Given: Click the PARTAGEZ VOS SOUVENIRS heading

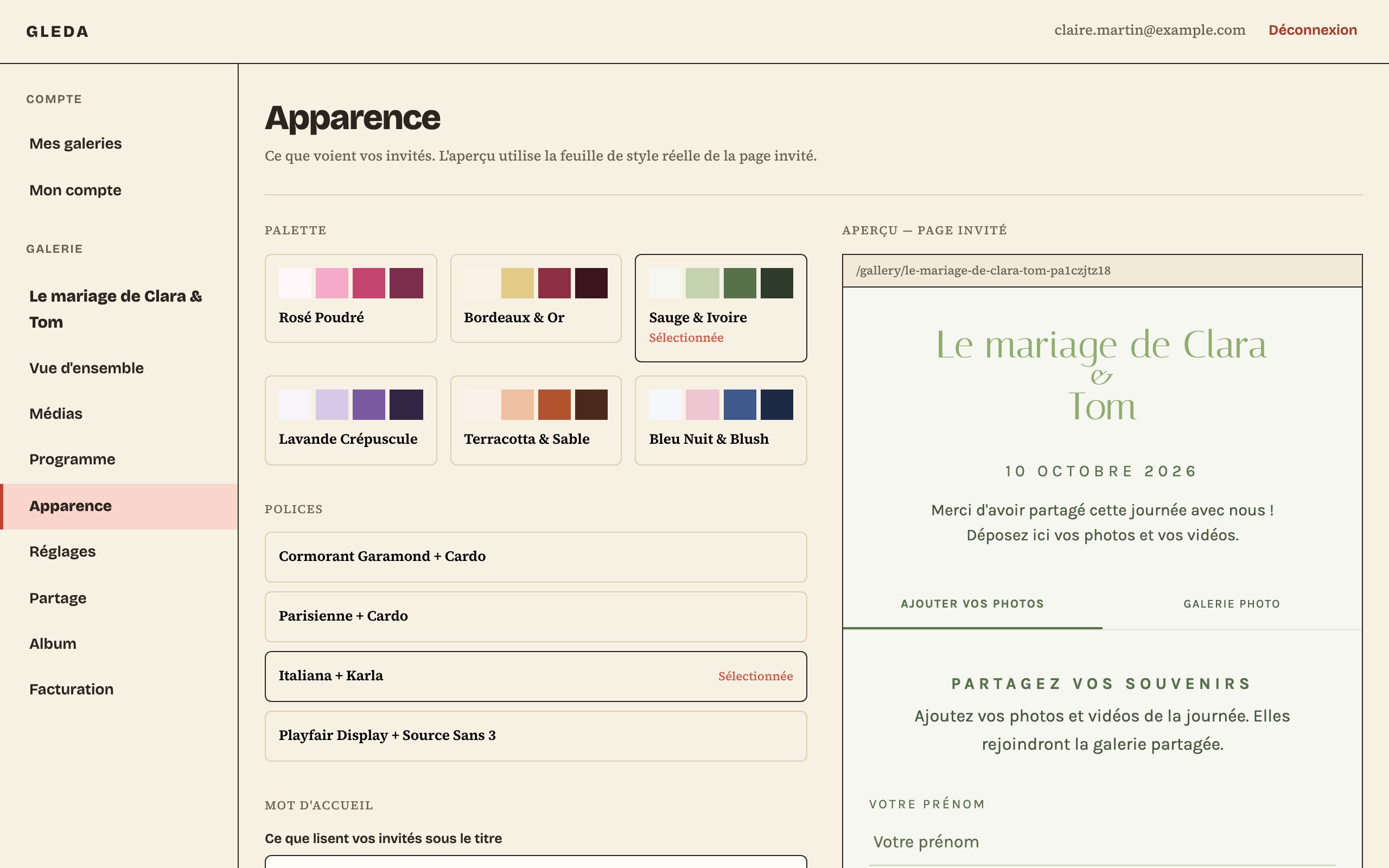Looking at the screenshot, I should pos(1102,684).
